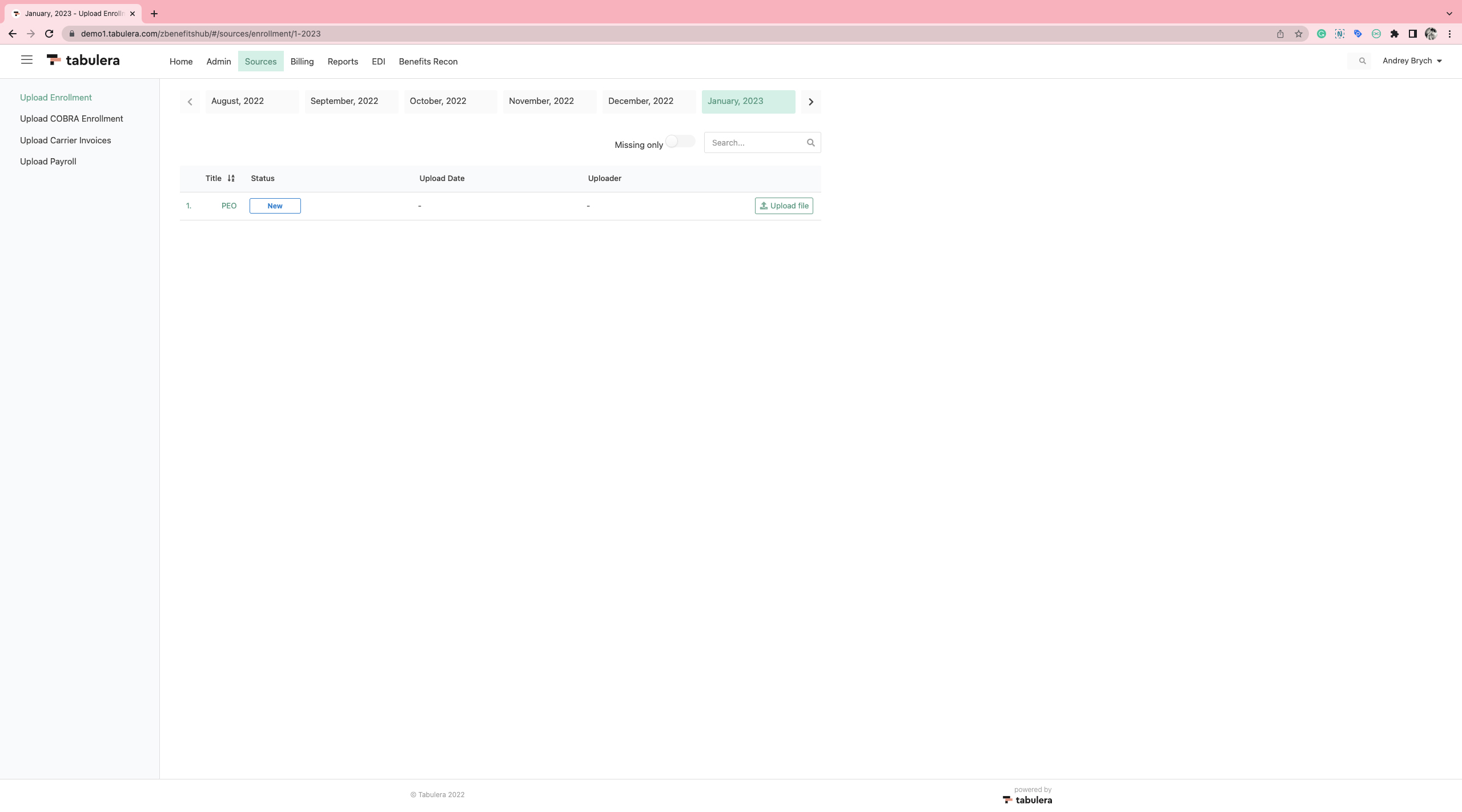Open the Upload Carrier Invoices link
The height and width of the screenshot is (812, 1462).
click(x=65, y=140)
